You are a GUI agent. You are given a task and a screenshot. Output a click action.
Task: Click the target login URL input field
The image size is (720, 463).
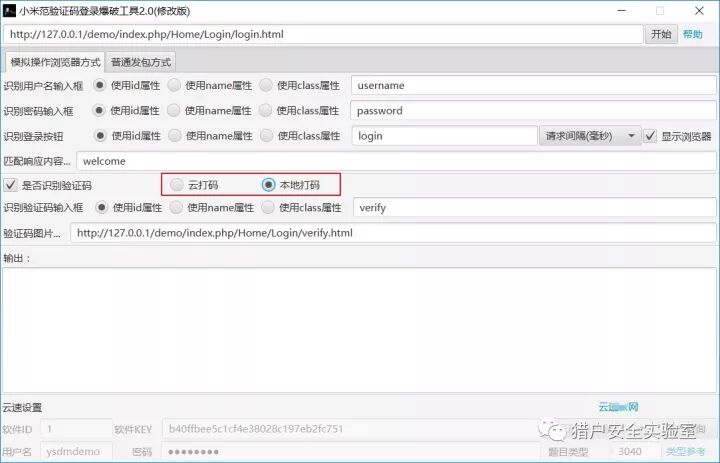coord(323,34)
